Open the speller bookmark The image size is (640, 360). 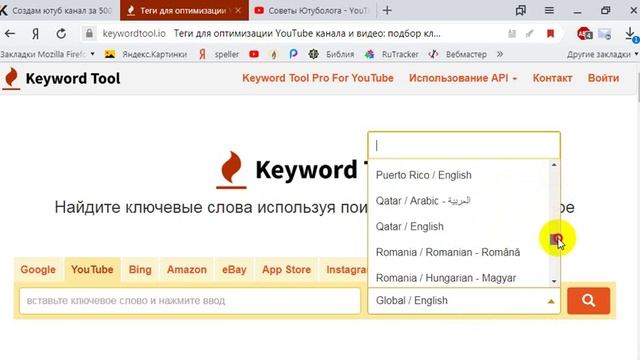point(219,54)
